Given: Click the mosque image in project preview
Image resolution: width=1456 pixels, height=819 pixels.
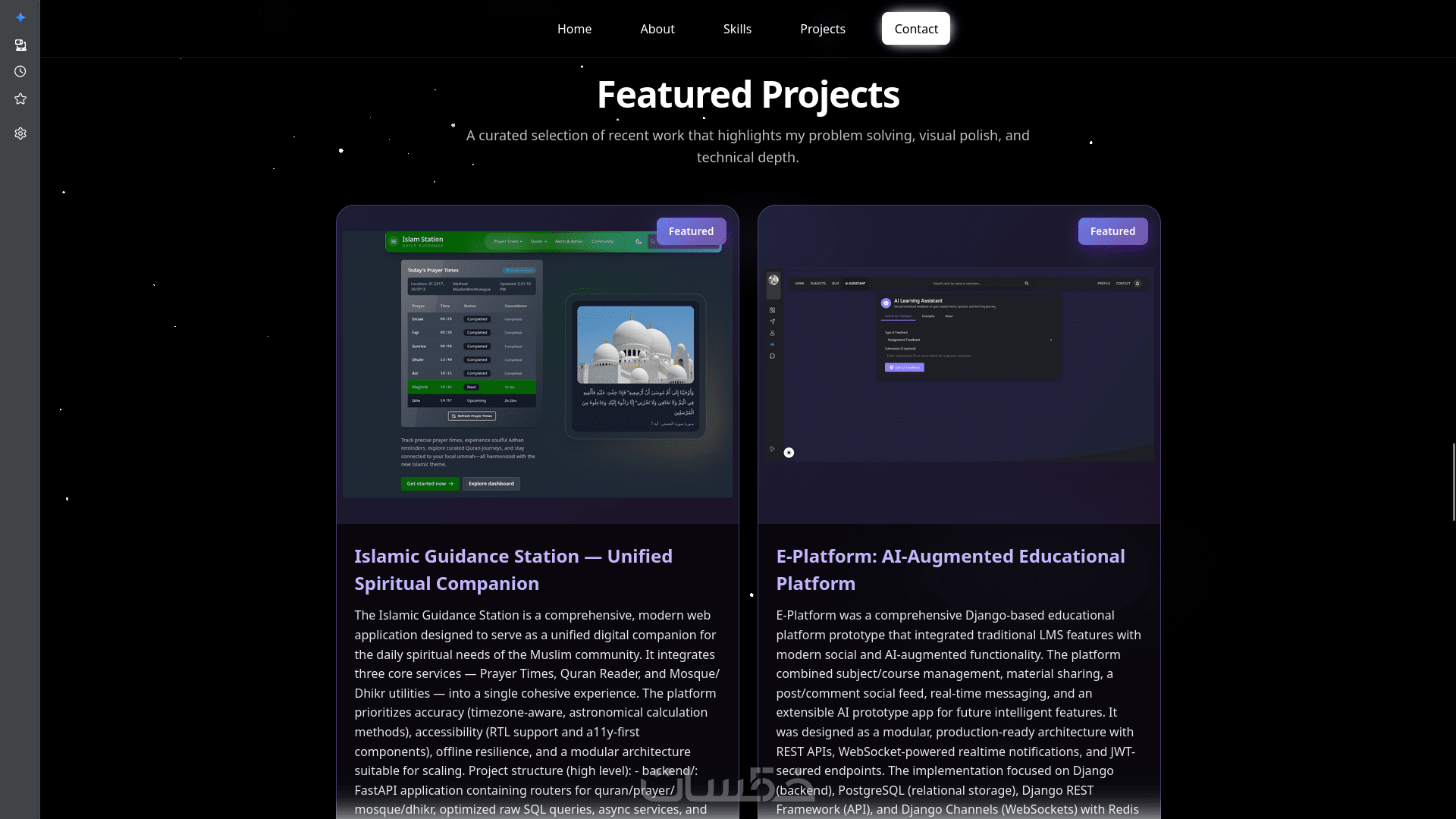Looking at the screenshot, I should pos(635,345).
